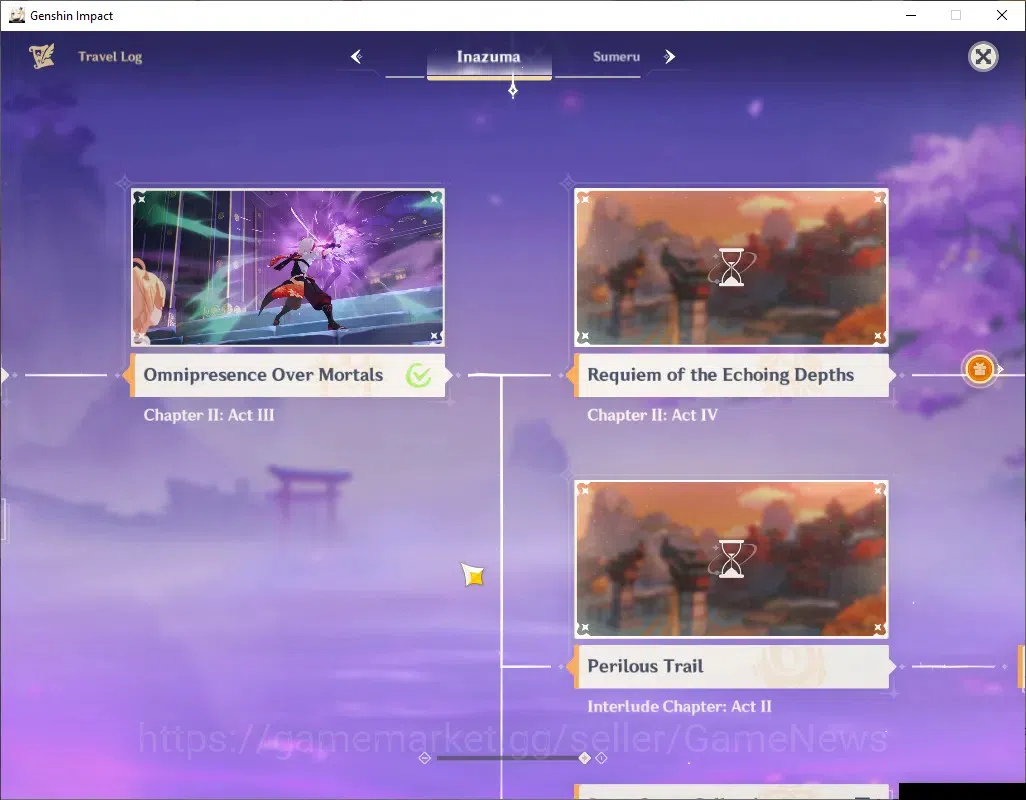Click the Travel Log feather icon
This screenshot has height=800, width=1026.
tap(42, 56)
